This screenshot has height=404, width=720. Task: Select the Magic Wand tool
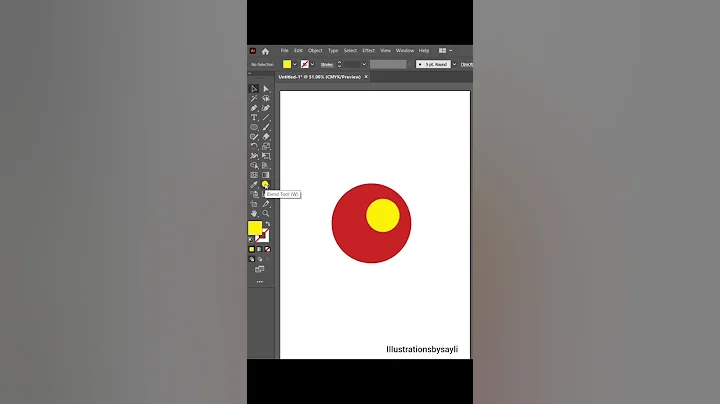click(x=254, y=98)
